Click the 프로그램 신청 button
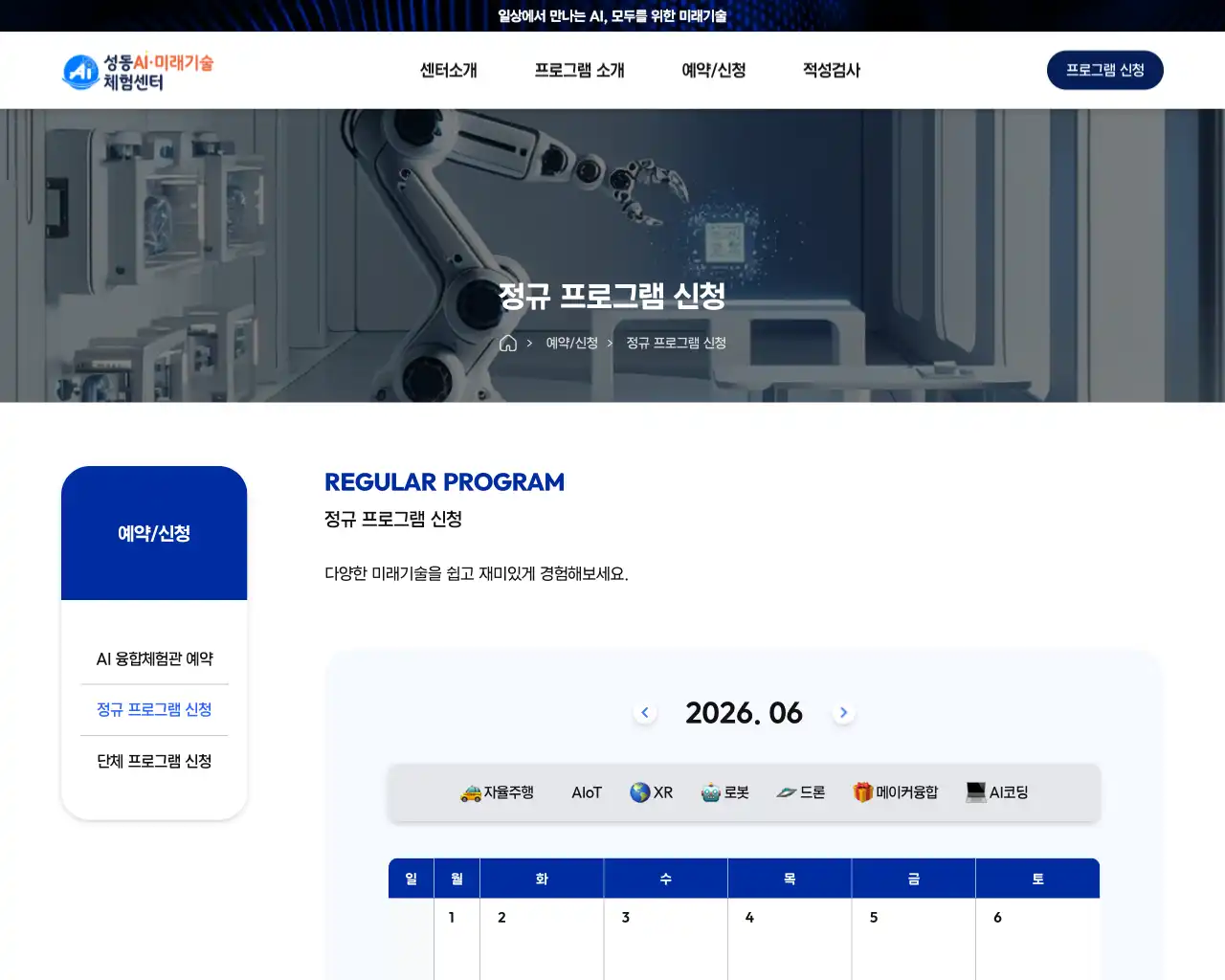Viewport: 1225px width, 980px height. pos(1105,70)
